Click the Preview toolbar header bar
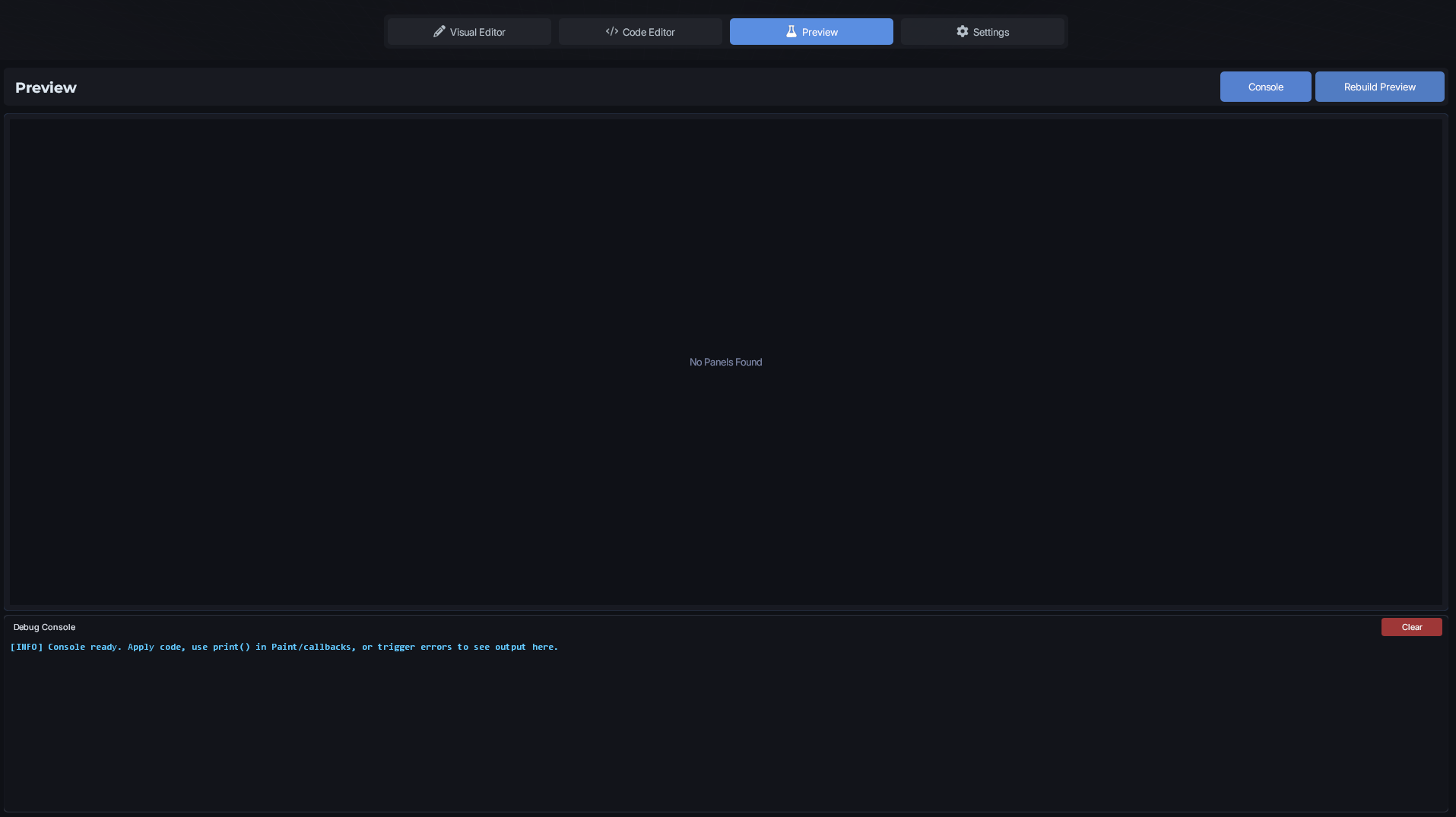This screenshot has width=1456, height=817. tap(608, 87)
